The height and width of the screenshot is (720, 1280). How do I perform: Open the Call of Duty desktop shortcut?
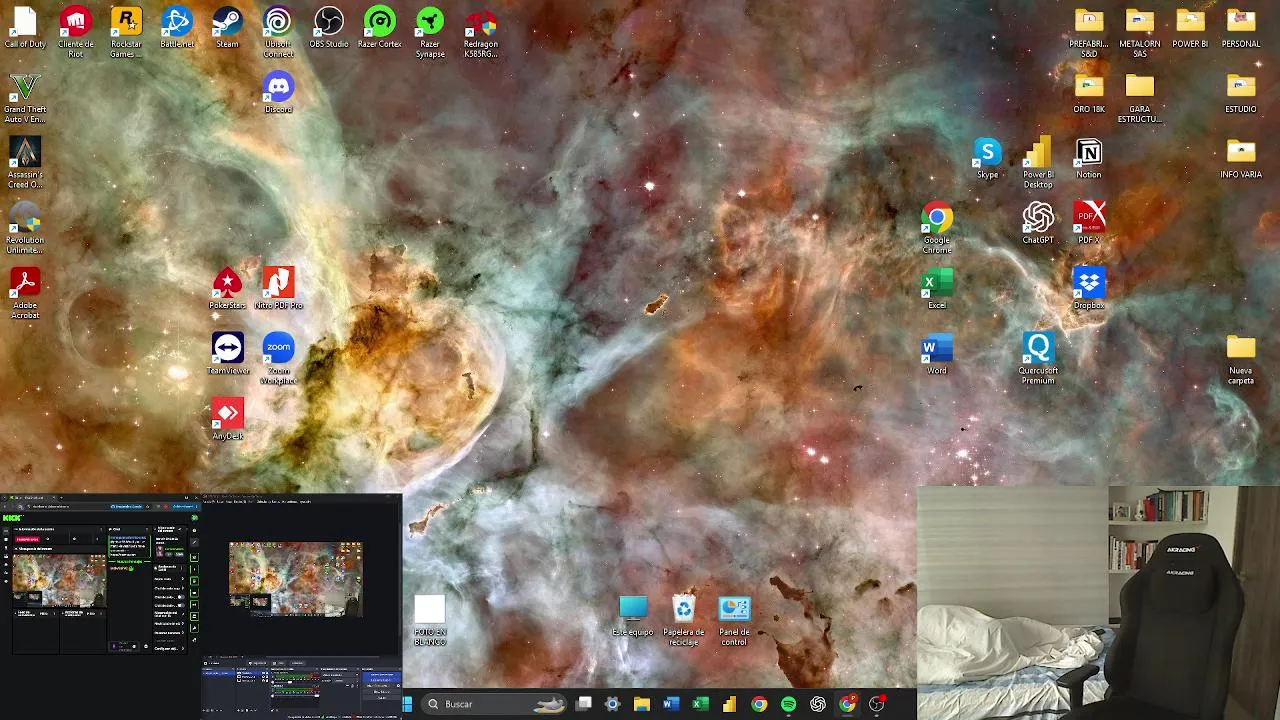(x=25, y=29)
